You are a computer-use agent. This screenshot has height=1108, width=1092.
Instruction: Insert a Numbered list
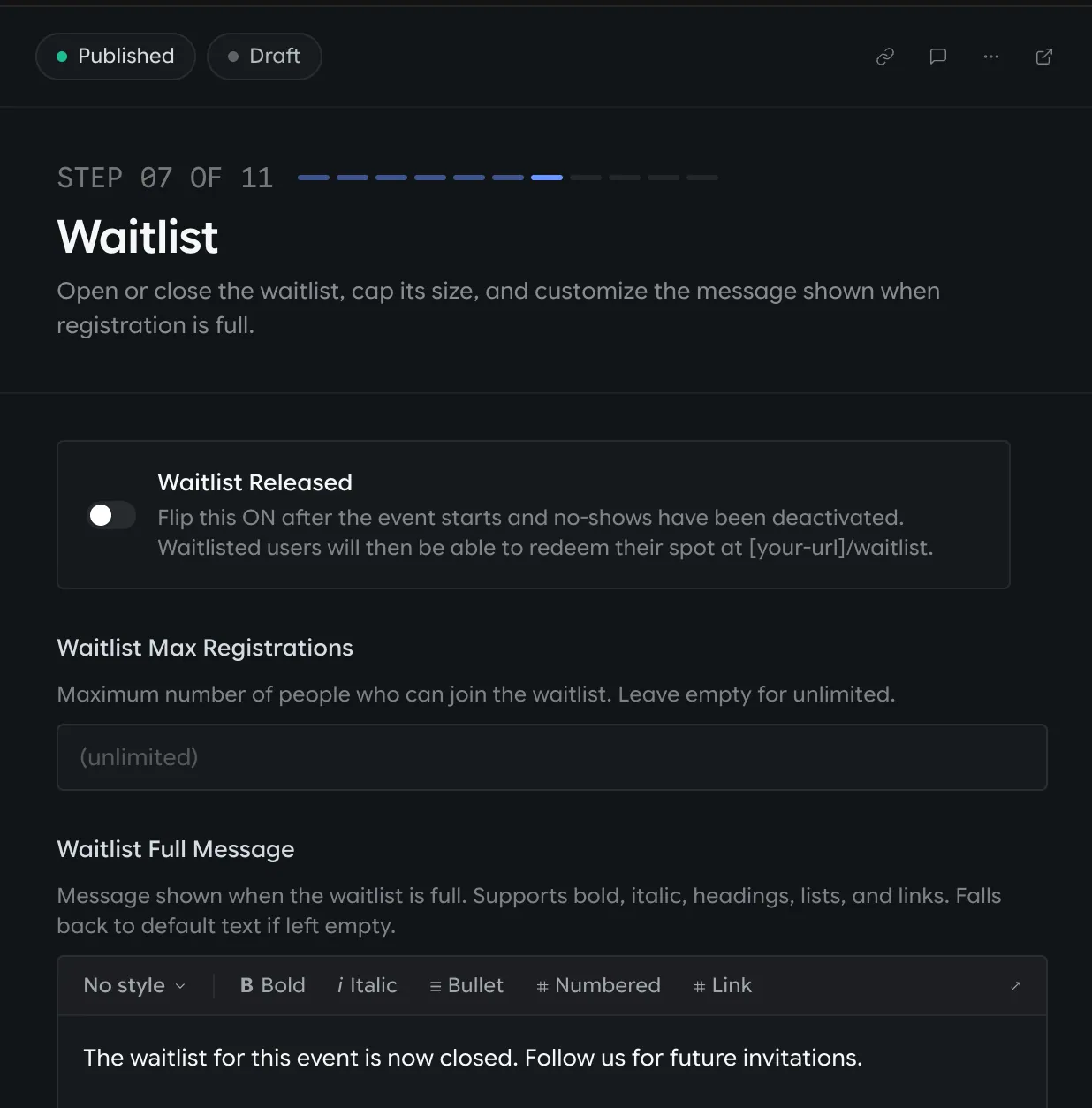[598, 985]
